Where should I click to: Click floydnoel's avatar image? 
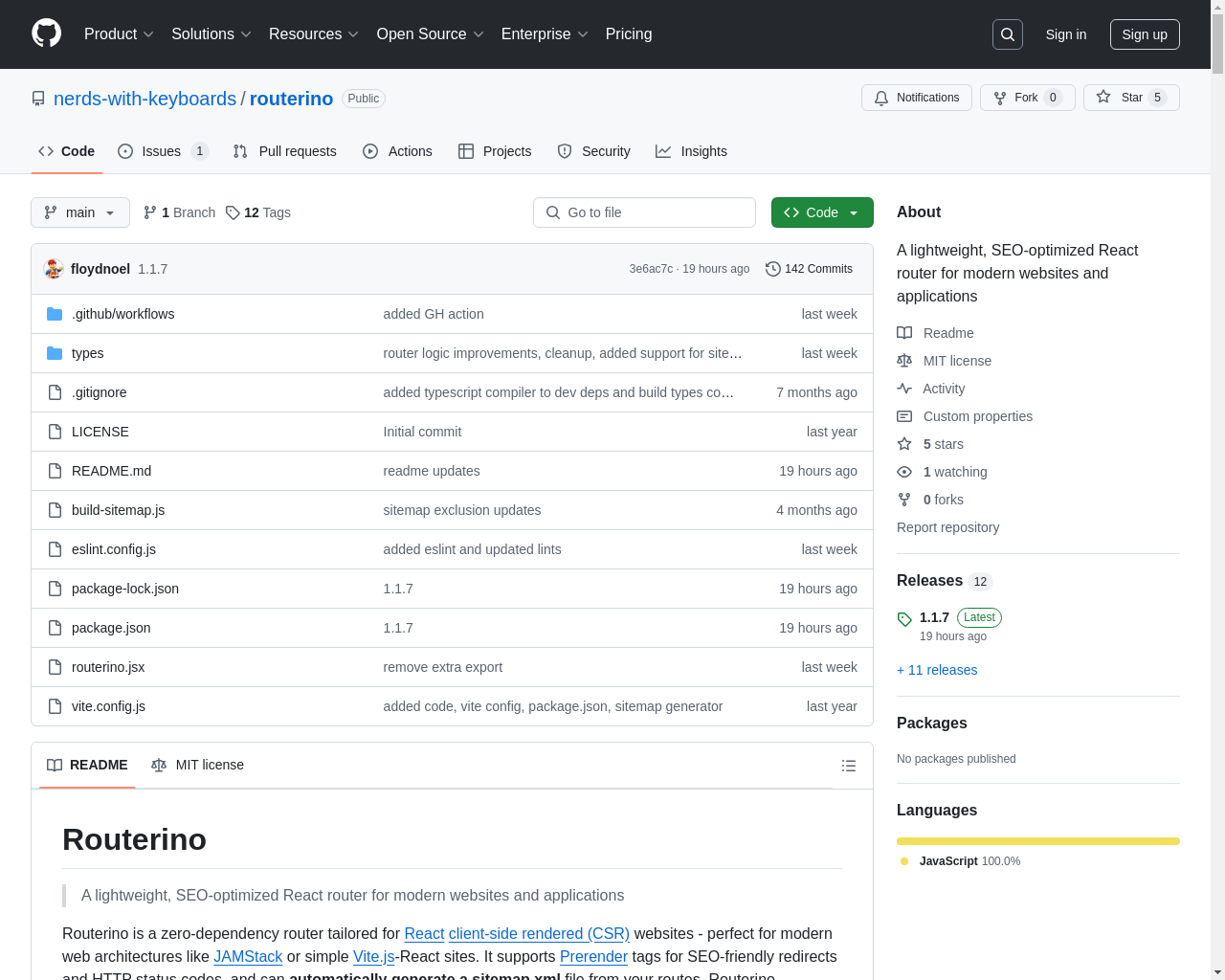(x=55, y=269)
